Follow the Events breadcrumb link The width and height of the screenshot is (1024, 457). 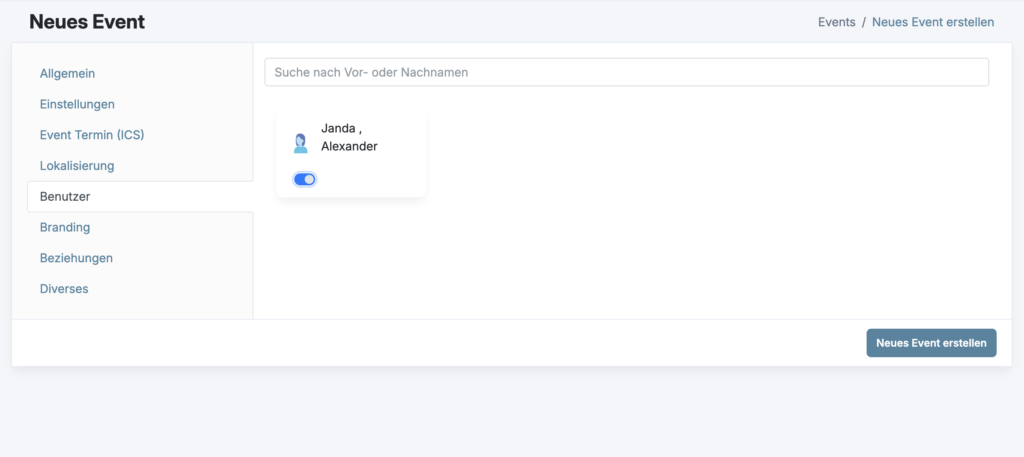click(836, 22)
